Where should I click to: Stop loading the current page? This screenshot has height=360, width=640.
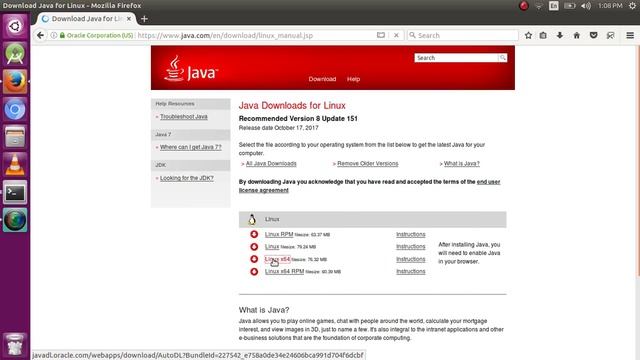coord(396,36)
